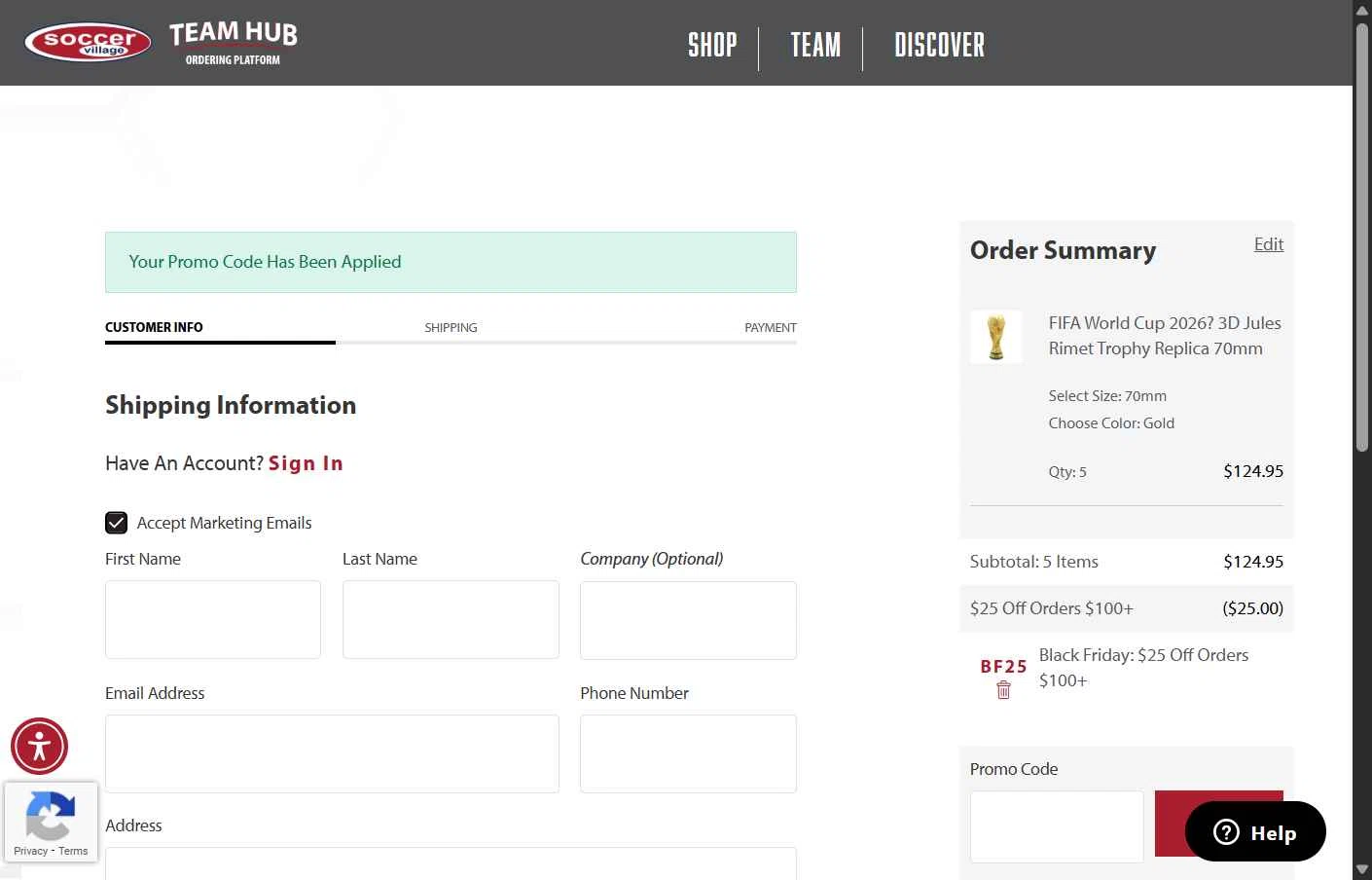Image resolution: width=1372 pixels, height=880 pixels.
Task: Focus the Last Name input field
Action: [x=451, y=620]
